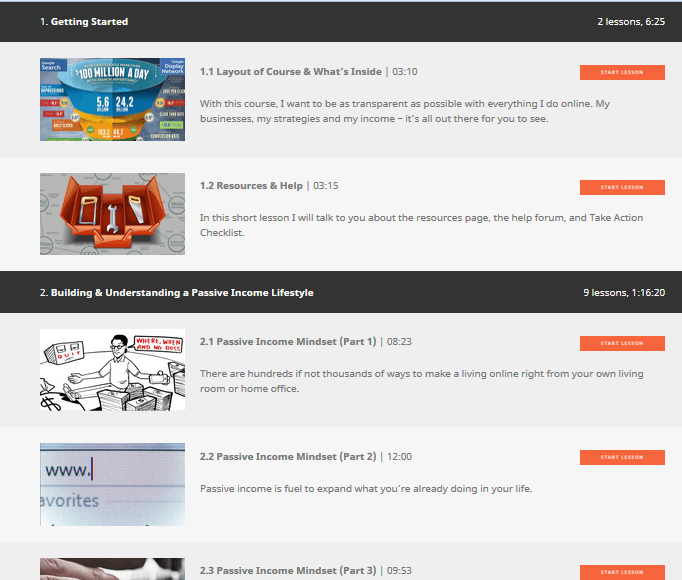The image size is (682, 580).
Task: Select the 08:23 duration of lesson 2.1
Action: pyautogui.click(x=399, y=342)
